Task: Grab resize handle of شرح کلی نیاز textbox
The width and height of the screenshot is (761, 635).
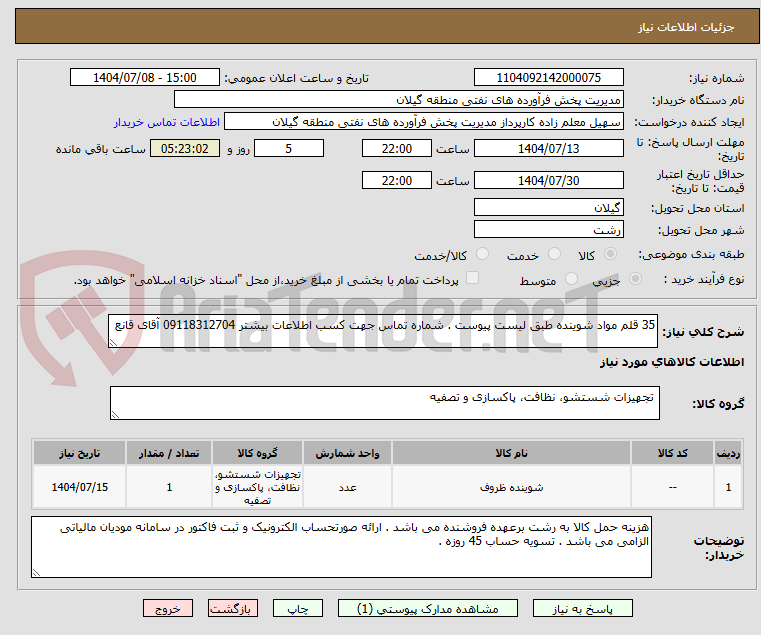Action: [x=113, y=343]
